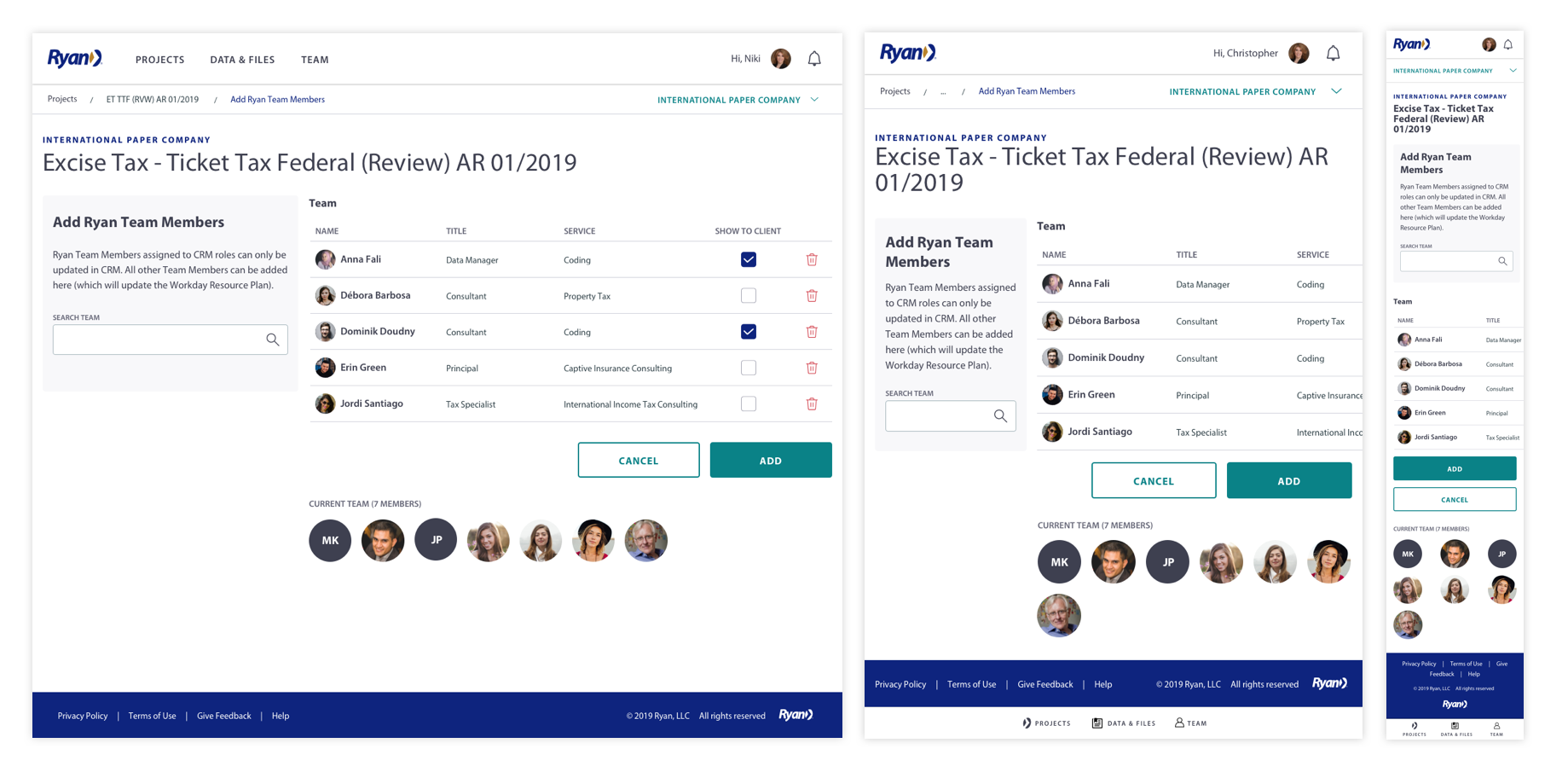1568x772 pixels.
Task: Open notifications bell in mobile view
Action: tap(1508, 44)
